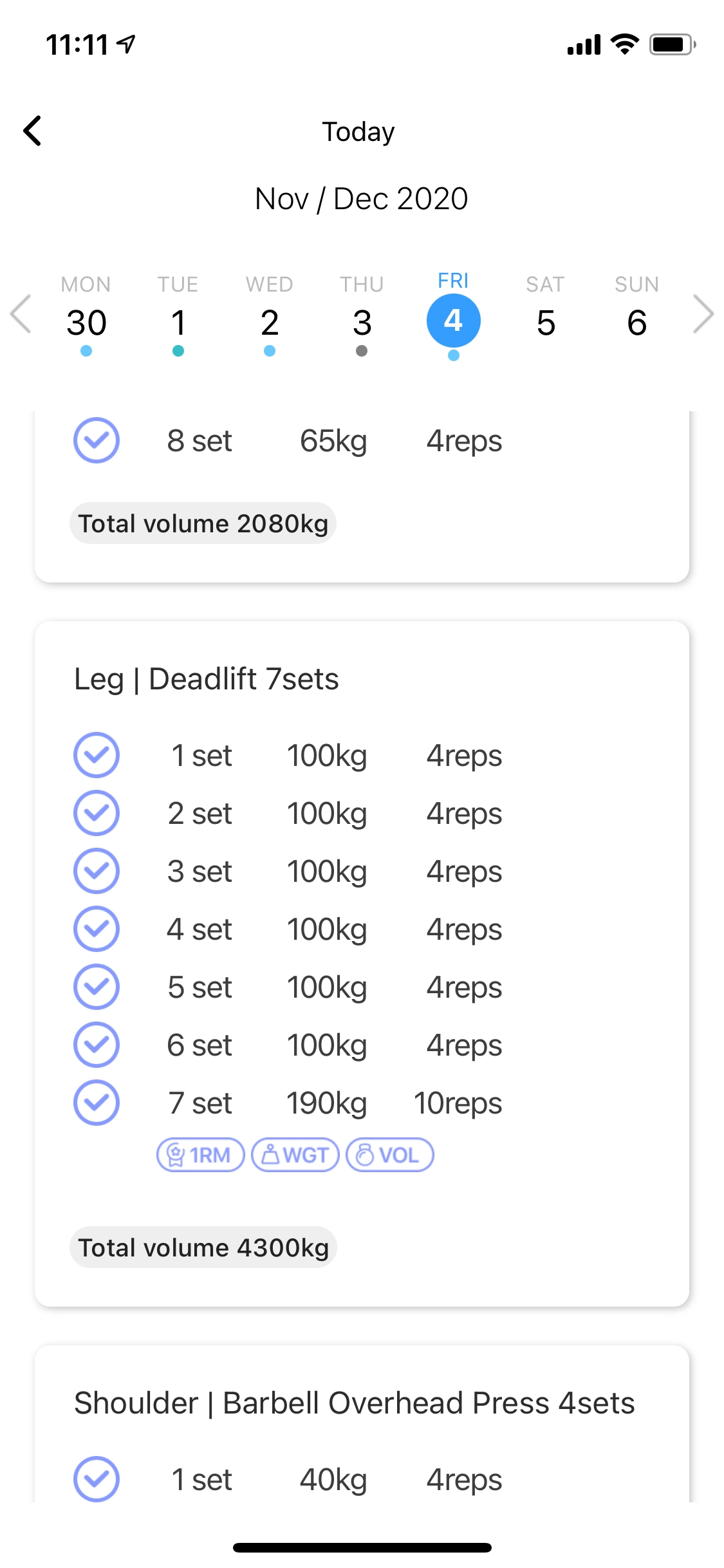
Task: Tap the Wi-Fi status icon
Action: pyautogui.click(x=624, y=44)
